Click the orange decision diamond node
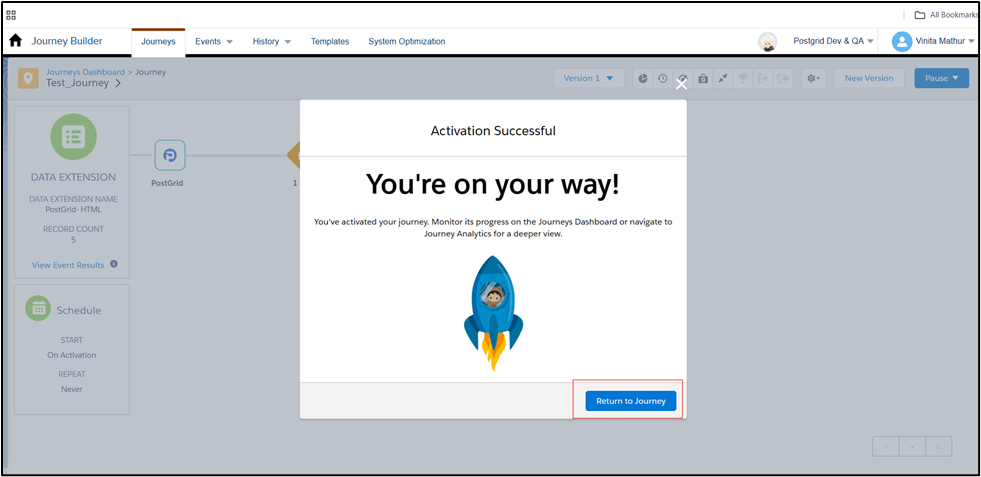This screenshot has height=477, width=981. 294,155
